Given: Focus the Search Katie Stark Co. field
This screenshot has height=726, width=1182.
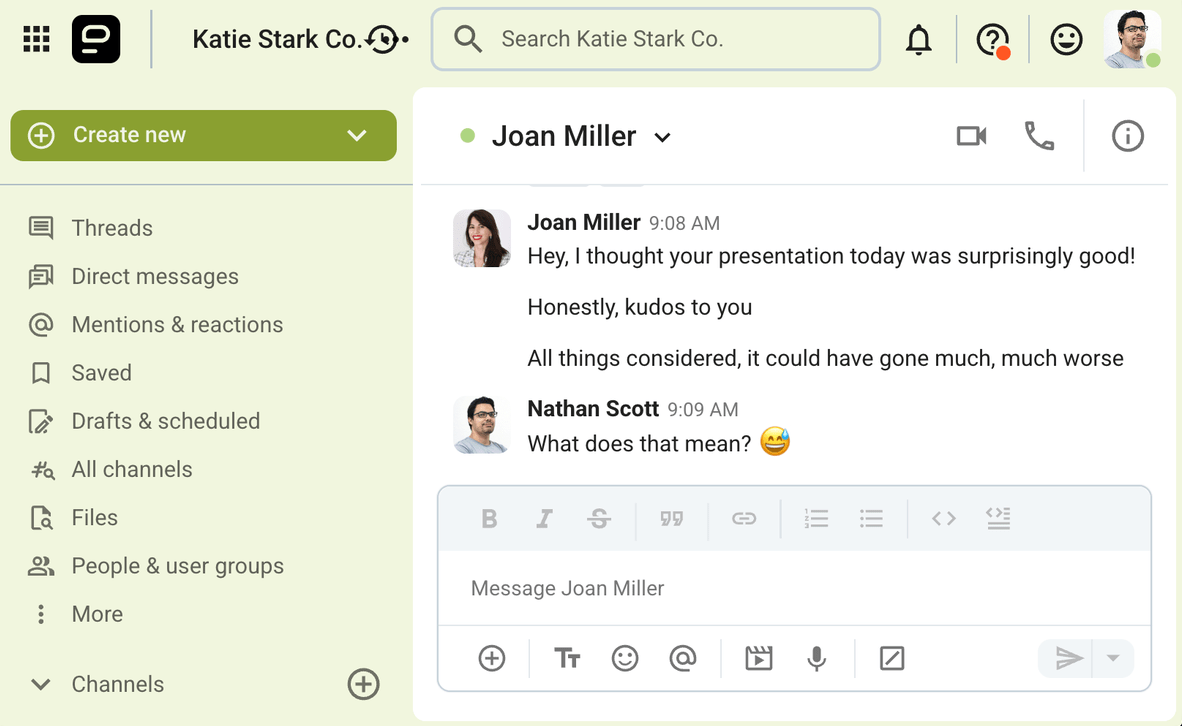Looking at the screenshot, I should [656, 39].
